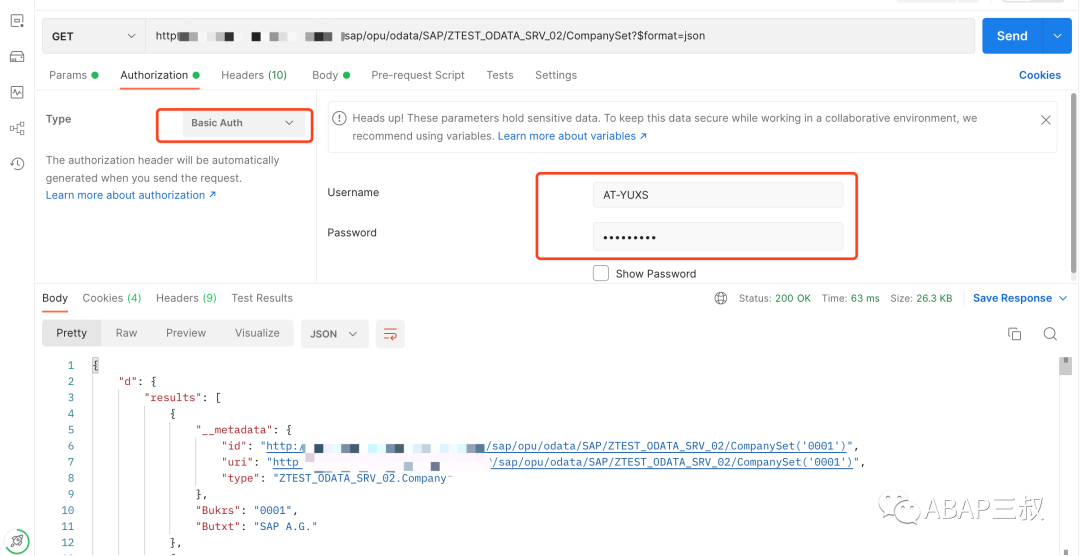Click the "Bukrs": "0001" line
Screen dimensions: 1080x556
coord(246,511)
